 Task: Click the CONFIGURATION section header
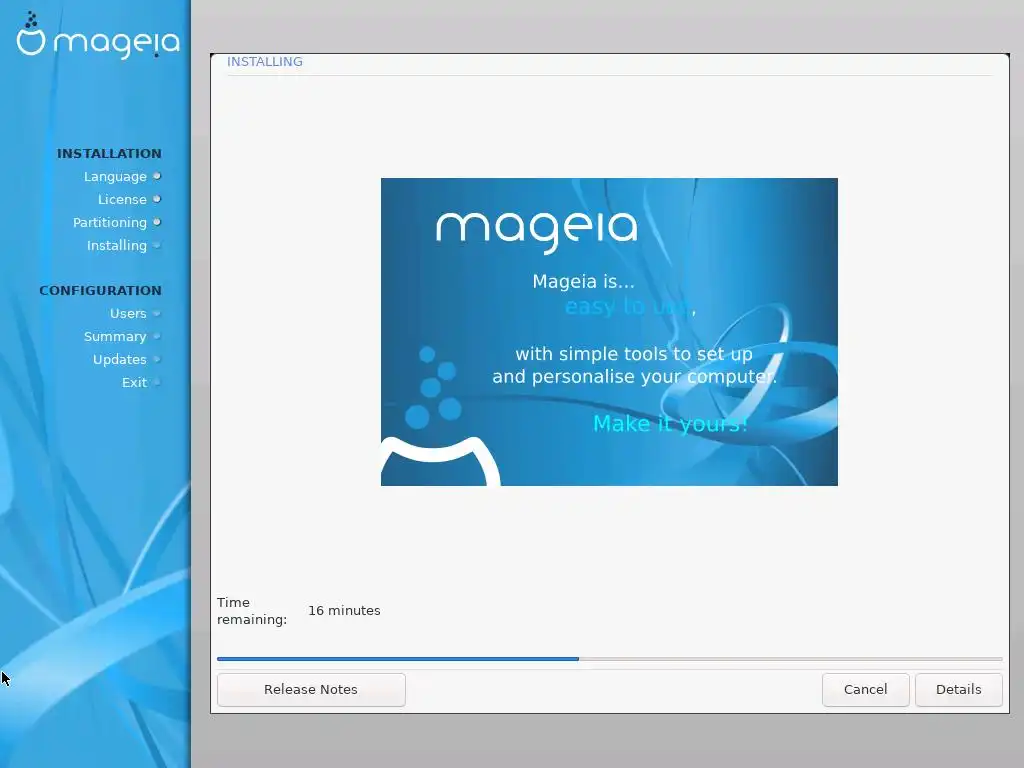click(100, 291)
